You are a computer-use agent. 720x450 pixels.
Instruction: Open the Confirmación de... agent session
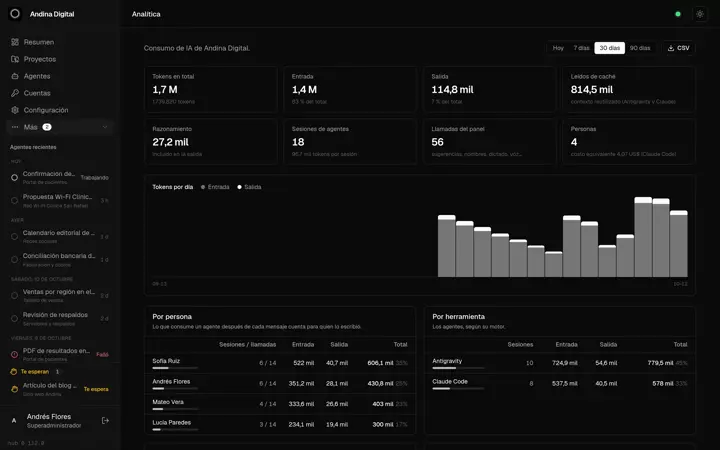click(x=60, y=178)
